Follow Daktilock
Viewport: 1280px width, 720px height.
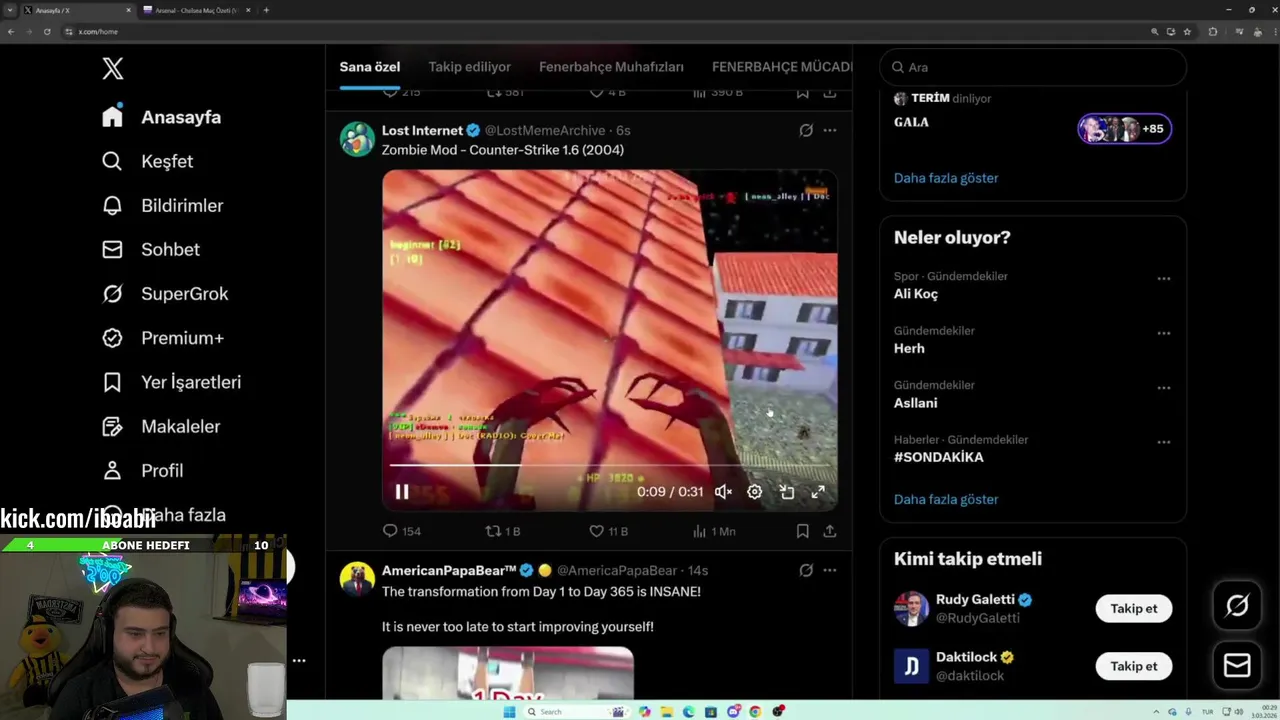pos(1133,666)
